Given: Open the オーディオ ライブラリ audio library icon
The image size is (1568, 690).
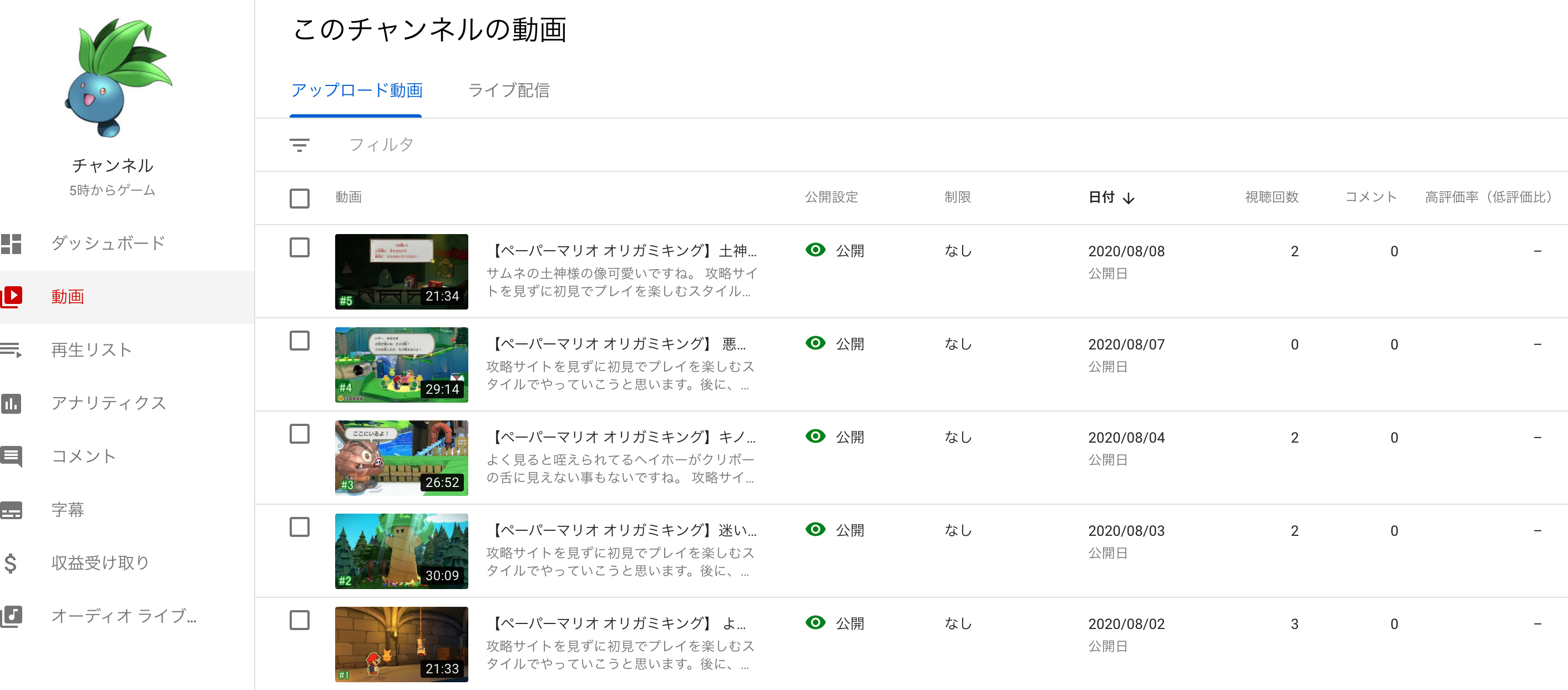Looking at the screenshot, I should 11,616.
